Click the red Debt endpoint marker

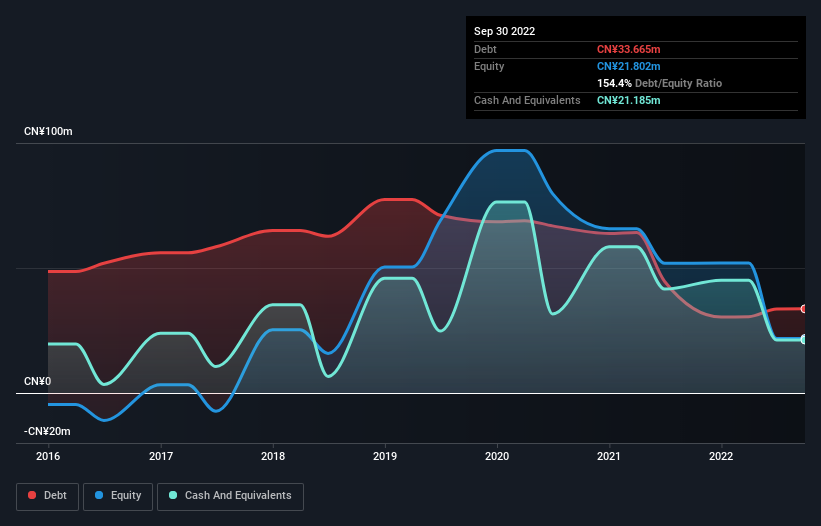tap(804, 309)
